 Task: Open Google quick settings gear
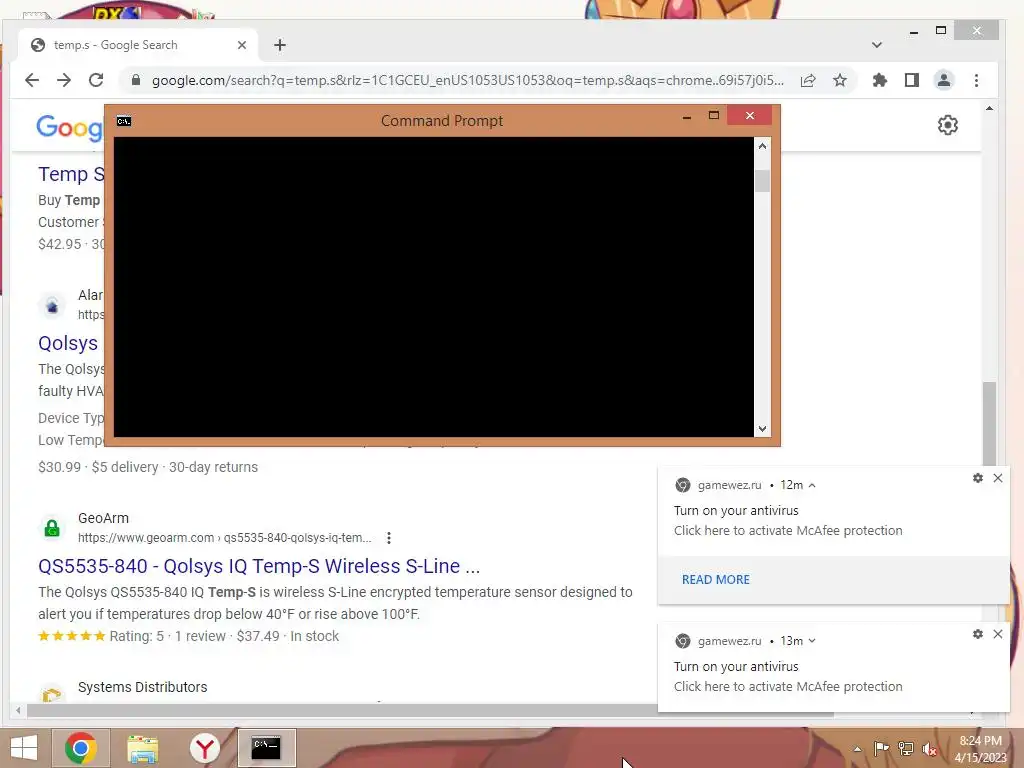948,125
